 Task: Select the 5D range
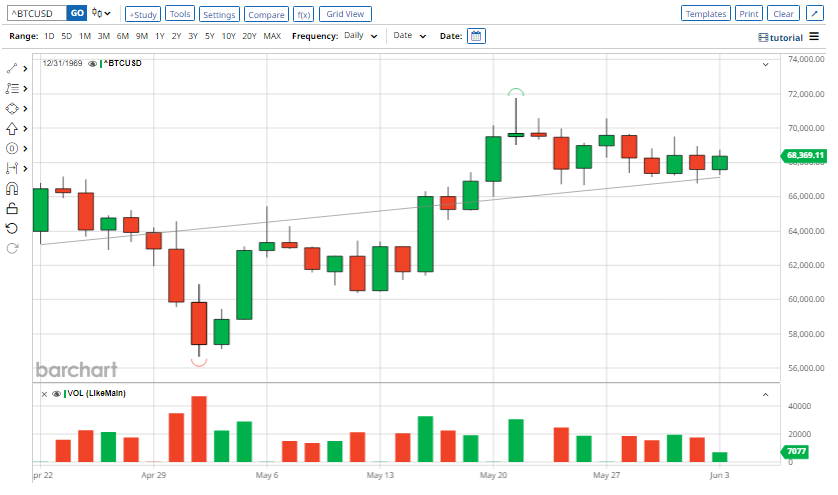click(66, 36)
